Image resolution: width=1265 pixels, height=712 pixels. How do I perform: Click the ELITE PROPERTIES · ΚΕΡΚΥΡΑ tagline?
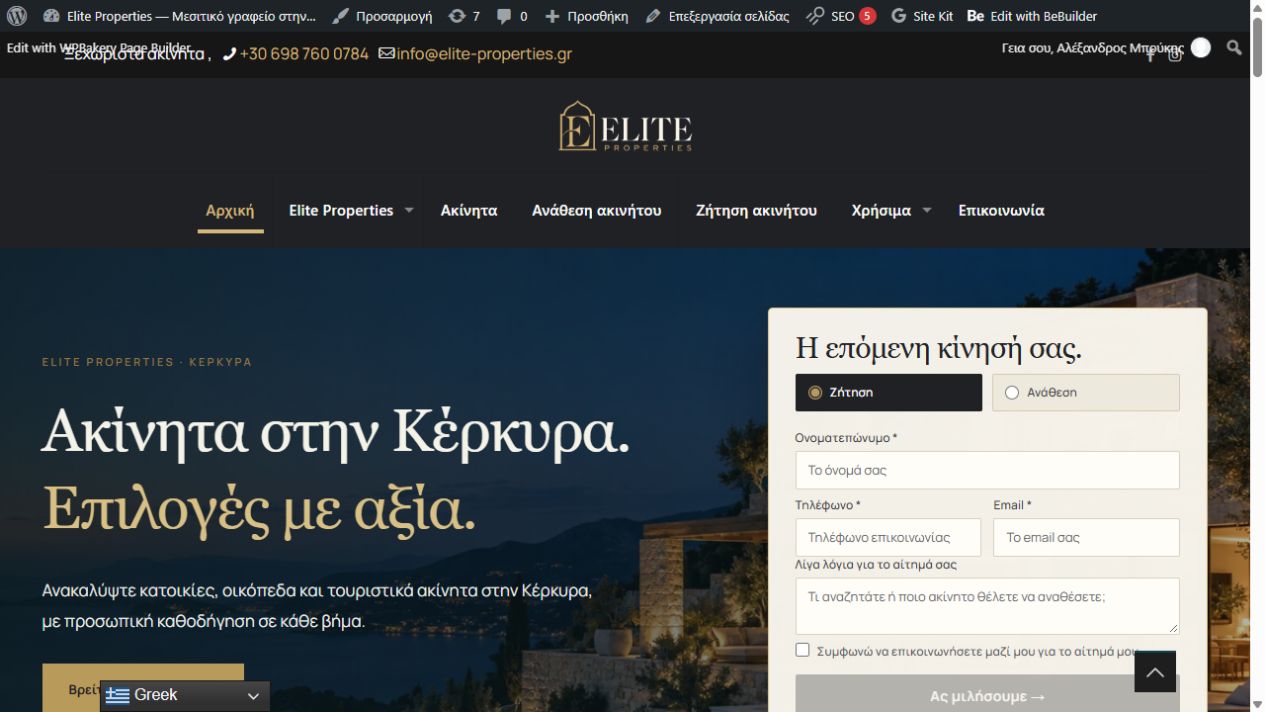pos(147,362)
